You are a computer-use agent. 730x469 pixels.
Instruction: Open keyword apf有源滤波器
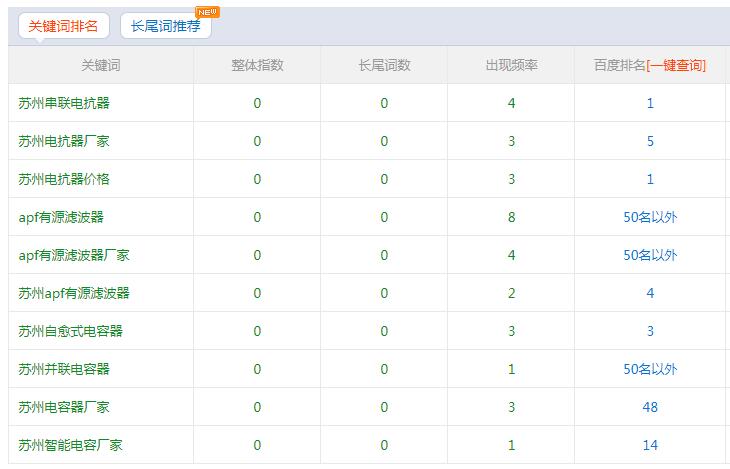(61, 218)
